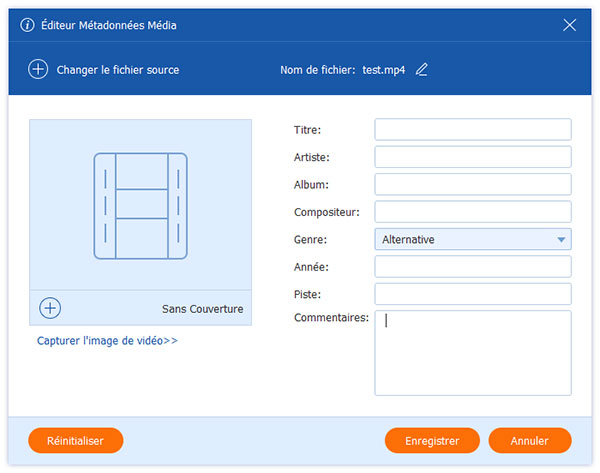Click inside the Commentaires text area
Image resolution: width=600 pixels, height=473 pixels.
[x=473, y=353]
